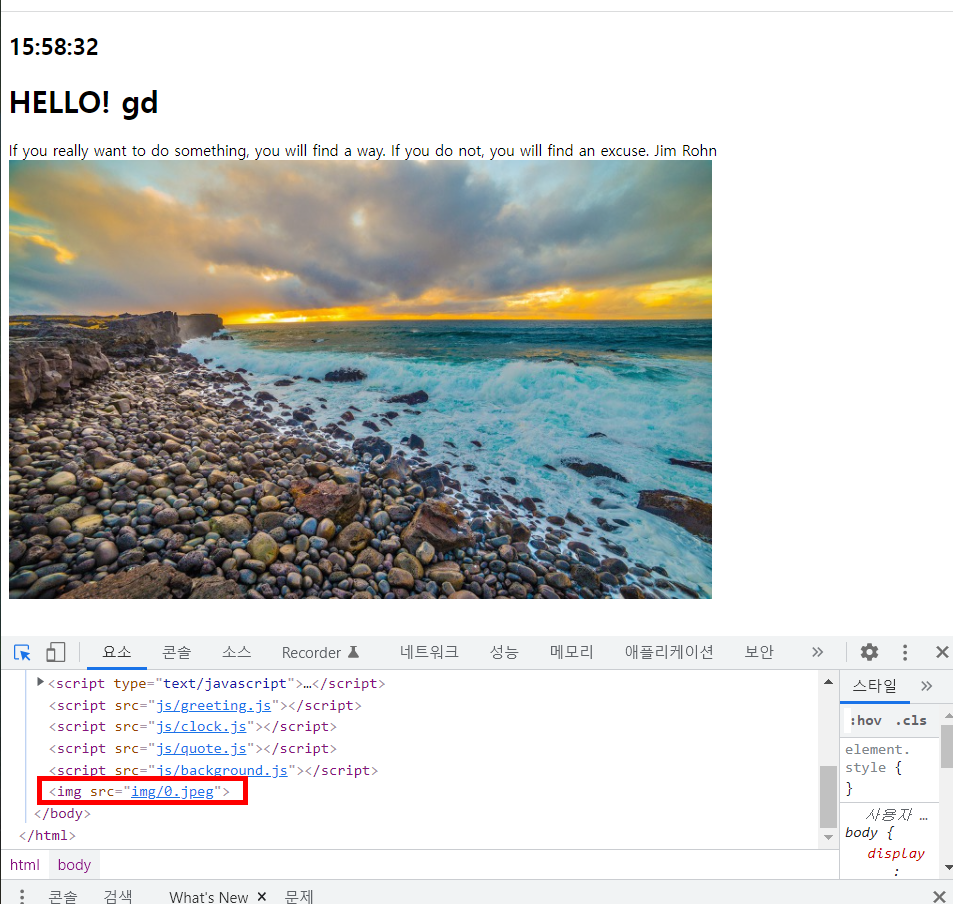953x904 pixels.
Task: Switch to the 네트워크 tab
Action: pyautogui.click(x=429, y=652)
